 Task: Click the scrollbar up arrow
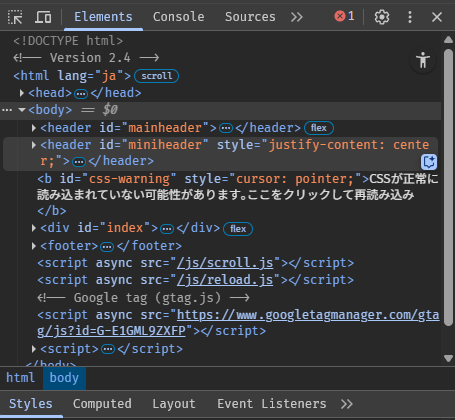coord(448,40)
